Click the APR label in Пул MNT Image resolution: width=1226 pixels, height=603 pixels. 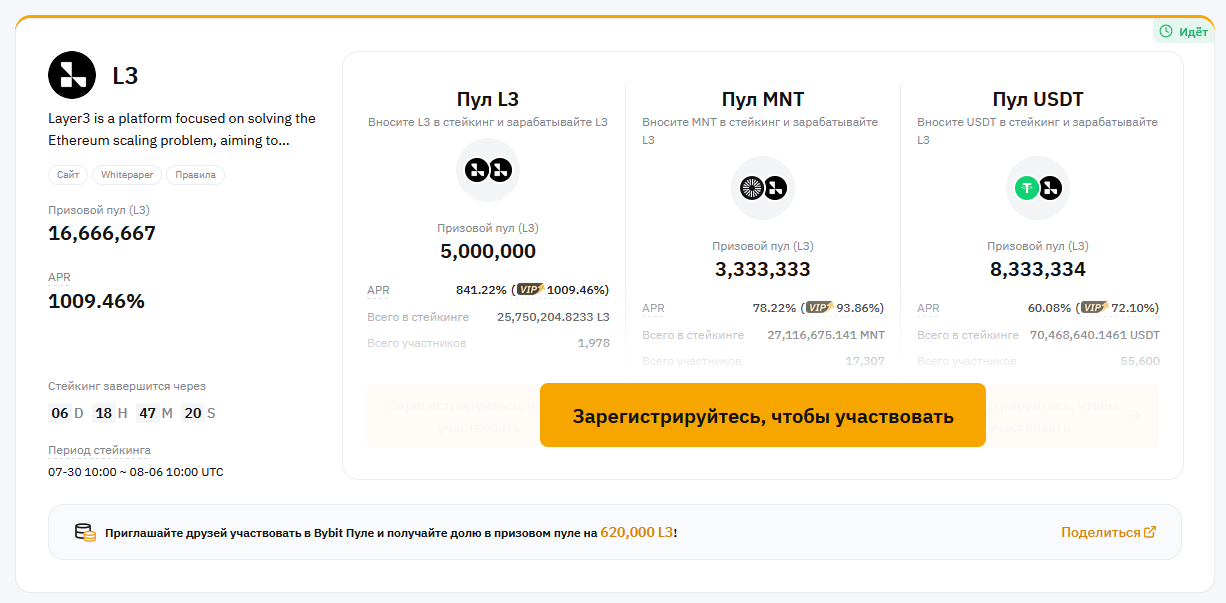pos(653,308)
